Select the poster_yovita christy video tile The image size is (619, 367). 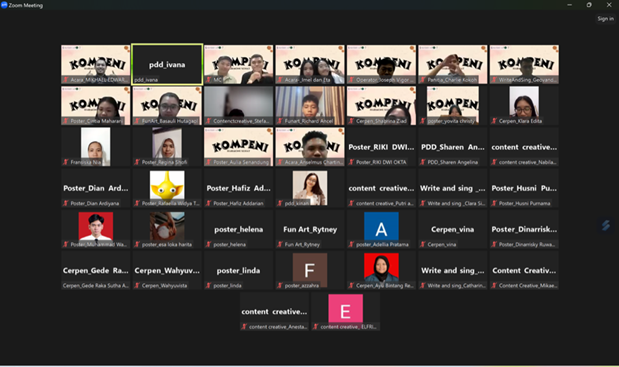[453, 106]
